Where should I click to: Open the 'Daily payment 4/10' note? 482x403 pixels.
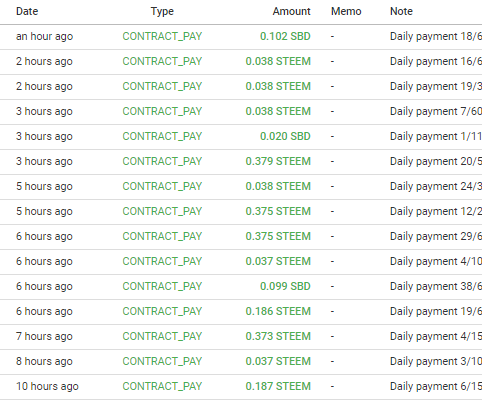[x=436, y=261]
